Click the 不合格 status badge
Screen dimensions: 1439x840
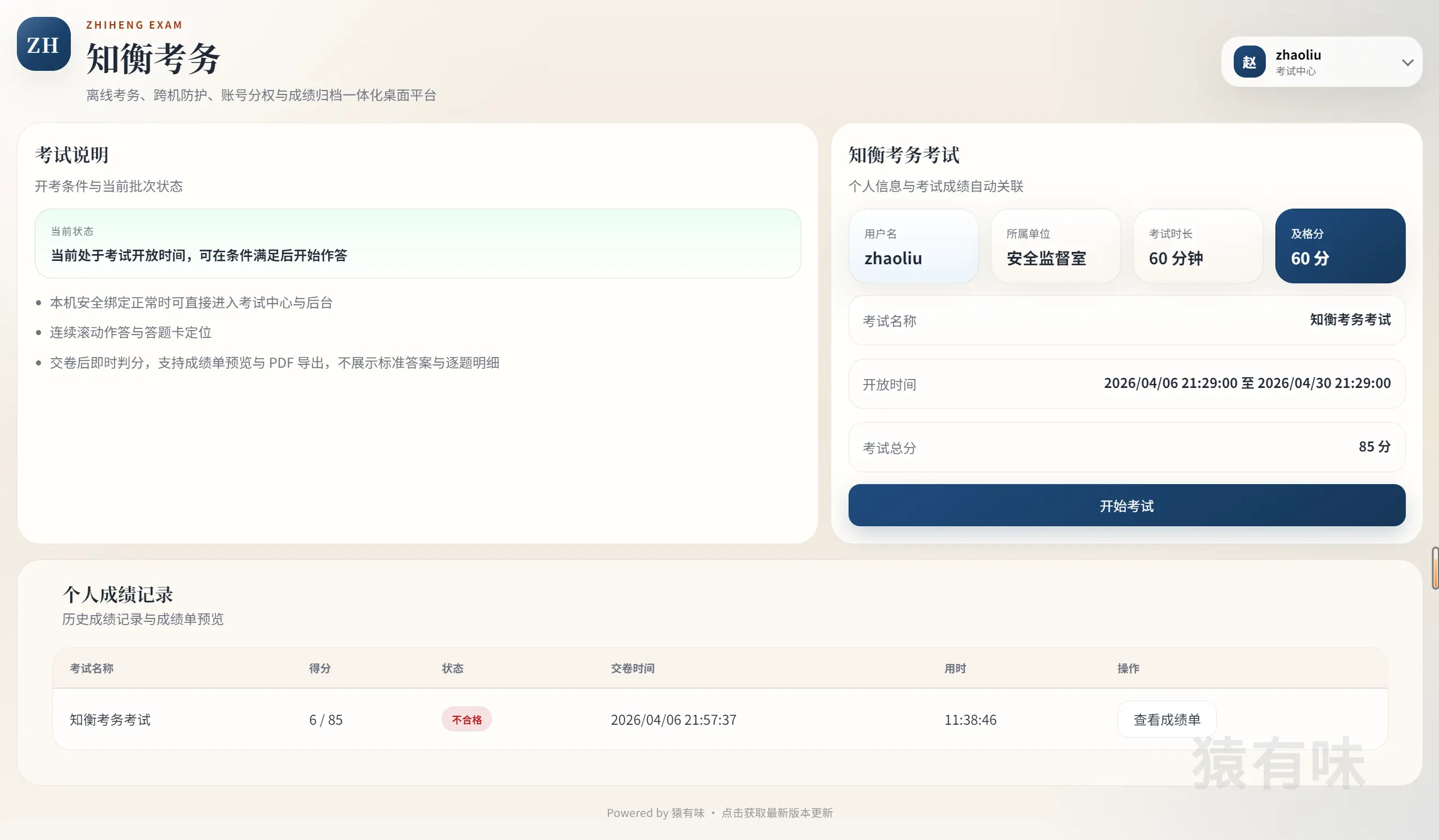pos(466,720)
